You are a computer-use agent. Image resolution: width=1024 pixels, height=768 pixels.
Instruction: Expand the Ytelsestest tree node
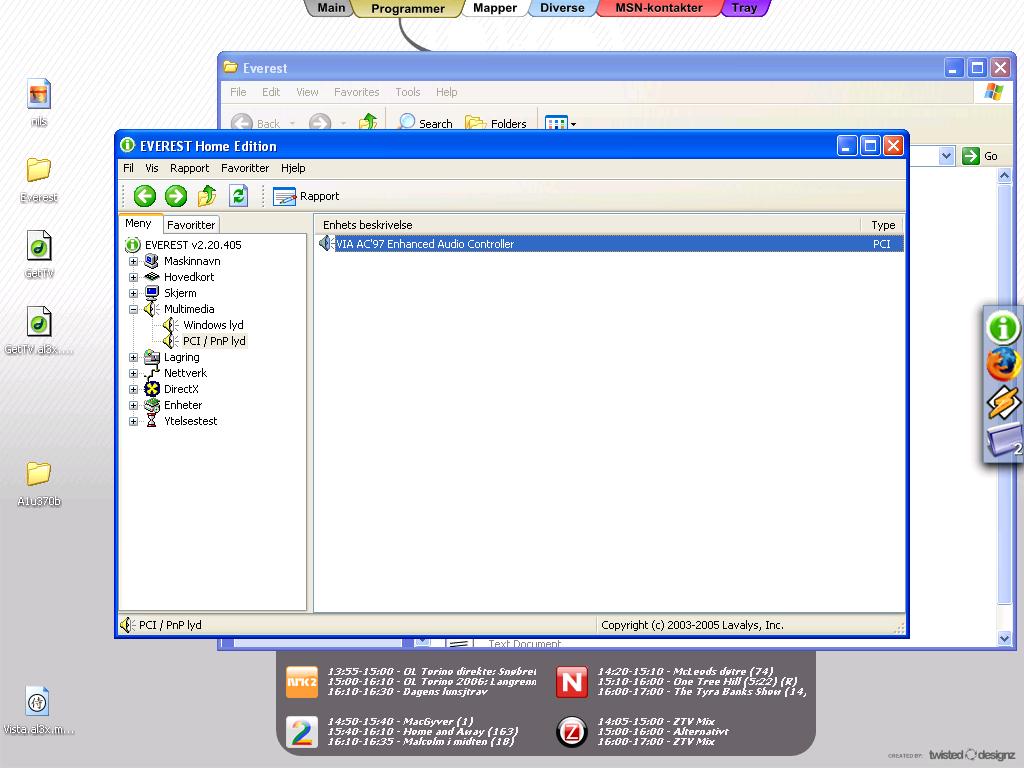[x=133, y=421]
